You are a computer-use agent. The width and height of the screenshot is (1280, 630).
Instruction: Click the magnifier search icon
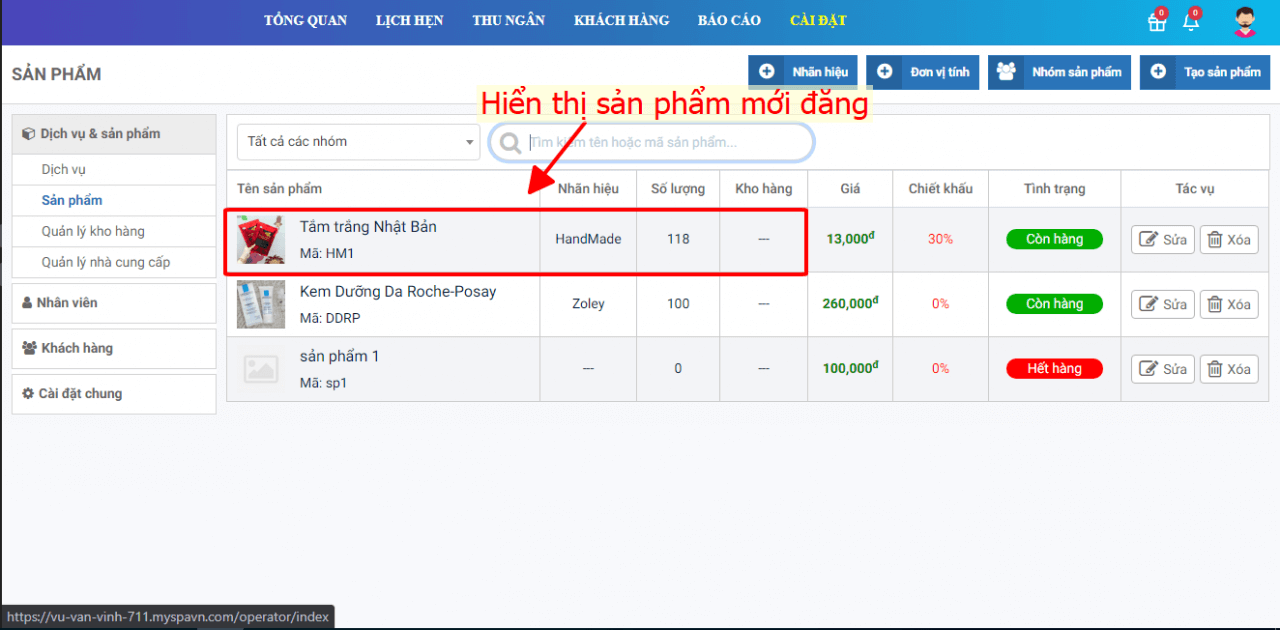(x=510, y=143)
